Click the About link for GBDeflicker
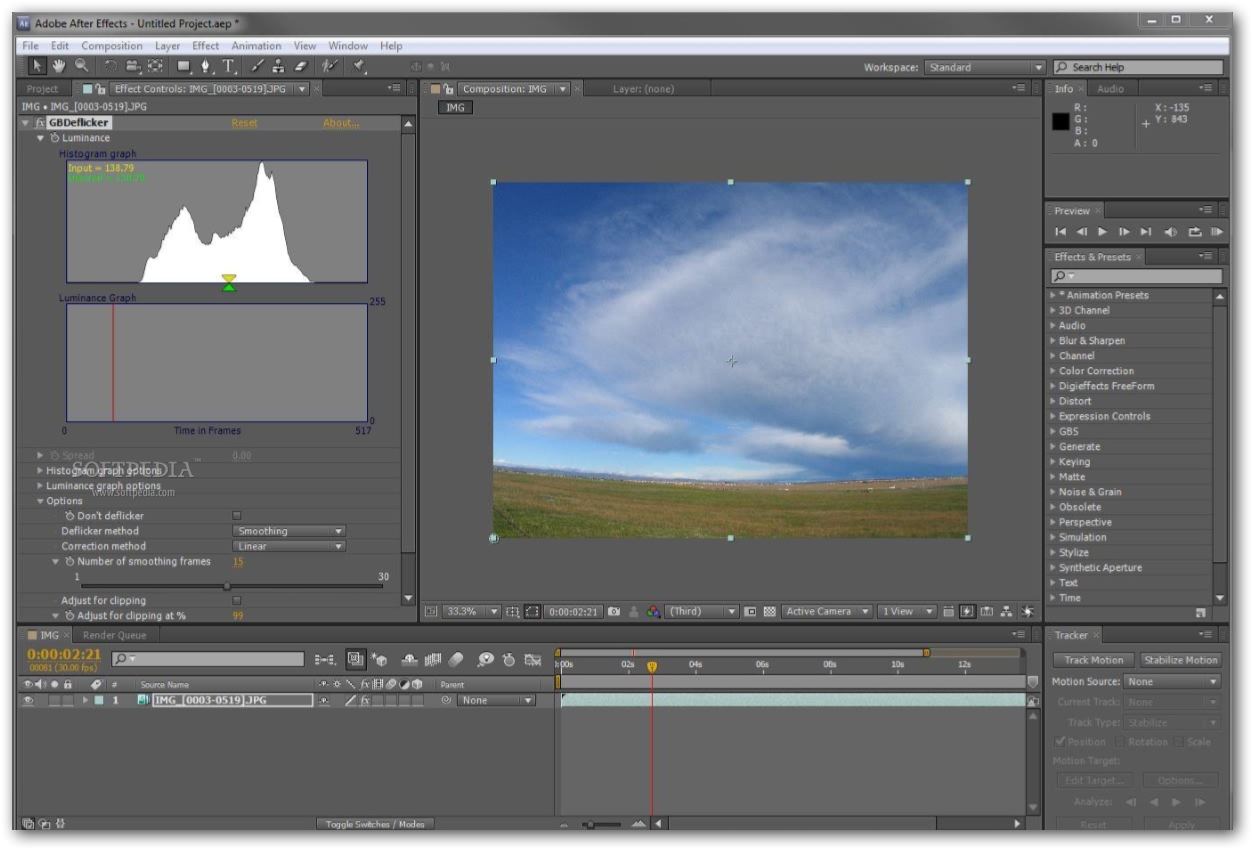The width and height of the screenshot is (1253, 850). pyautogui.click(x=341, y=123)
